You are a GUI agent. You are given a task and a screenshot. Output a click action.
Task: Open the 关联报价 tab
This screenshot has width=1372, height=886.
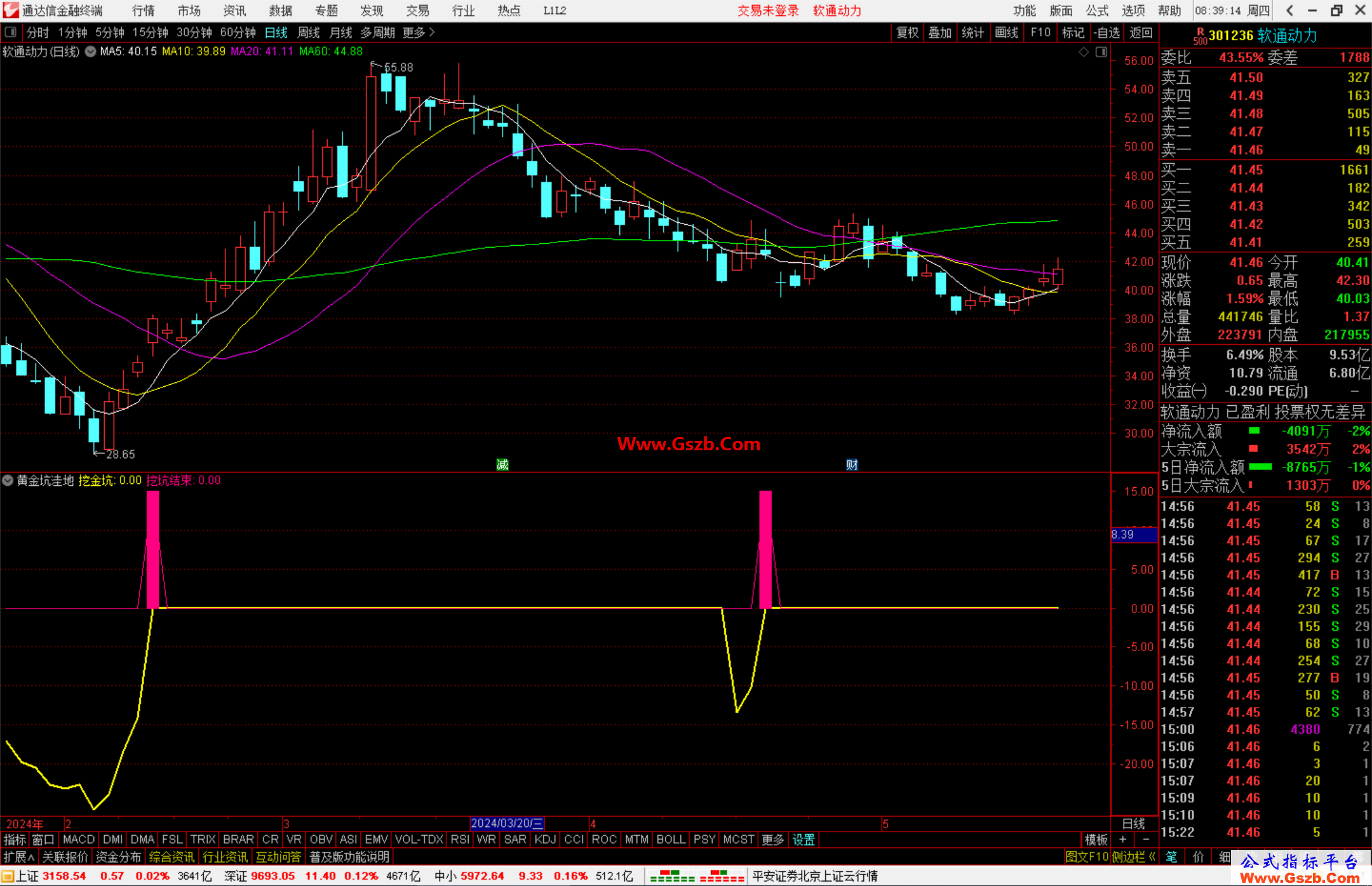(65, 857)
